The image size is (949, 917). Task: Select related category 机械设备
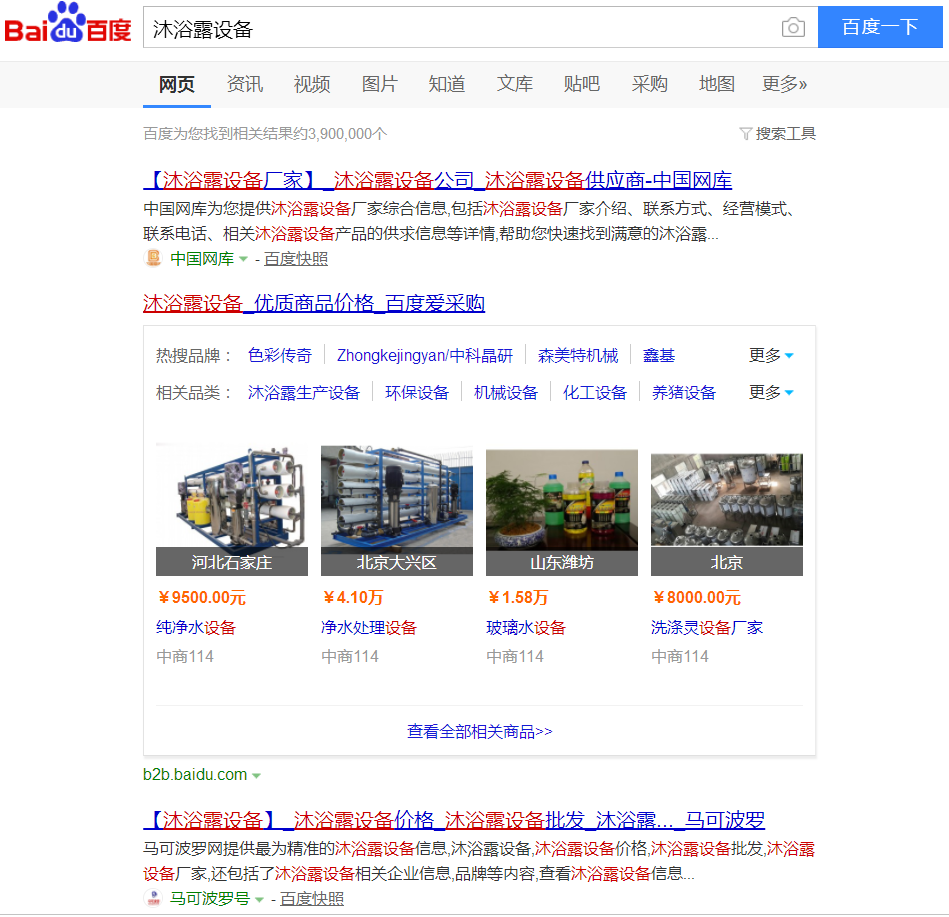pyautogui.click(x=506, y=393)
